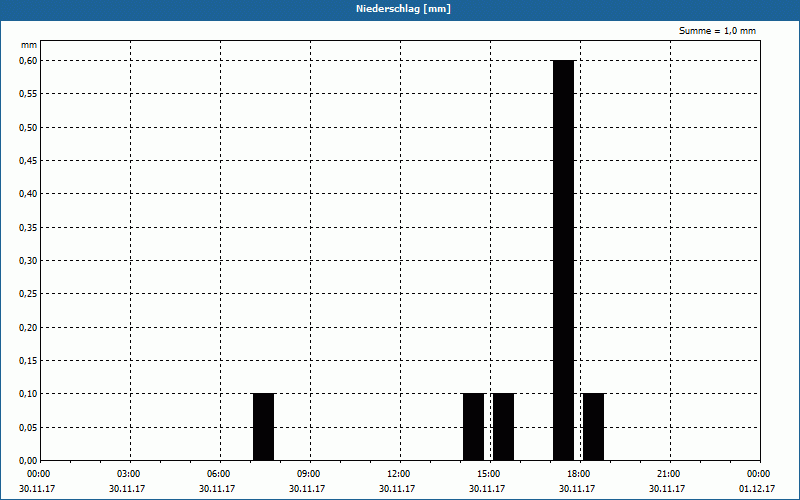Click the '01.12.17' date label
Viewport: 800px width, 500px height.
point(757,488)
